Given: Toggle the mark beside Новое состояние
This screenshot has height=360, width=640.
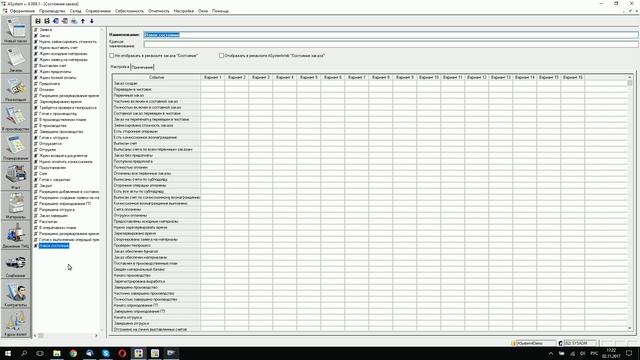Looking at the screenshot, I should tap(36, 246).
